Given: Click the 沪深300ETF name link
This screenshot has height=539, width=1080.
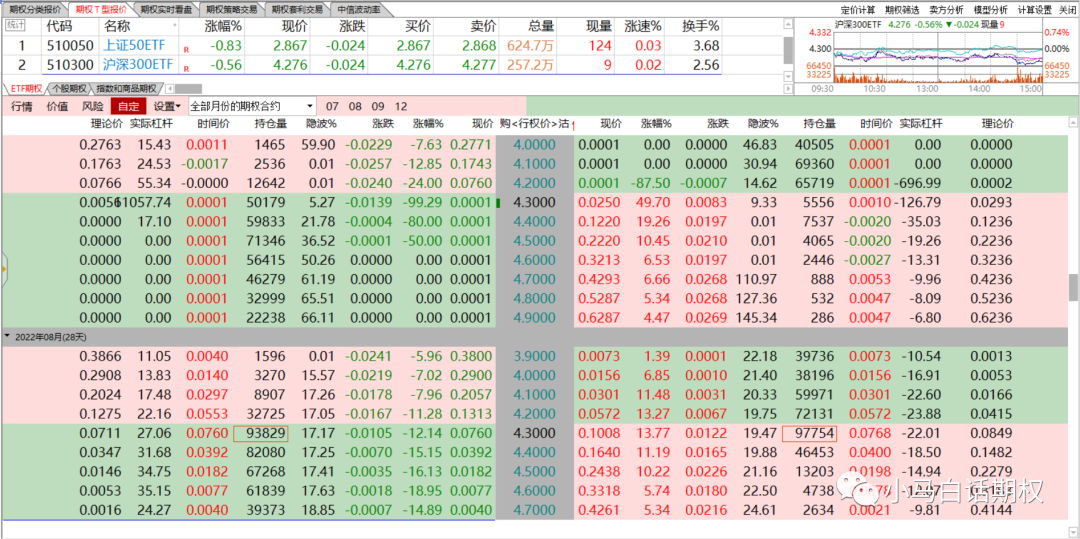Looking at the screenshot, I should click(x=138, y=65).
